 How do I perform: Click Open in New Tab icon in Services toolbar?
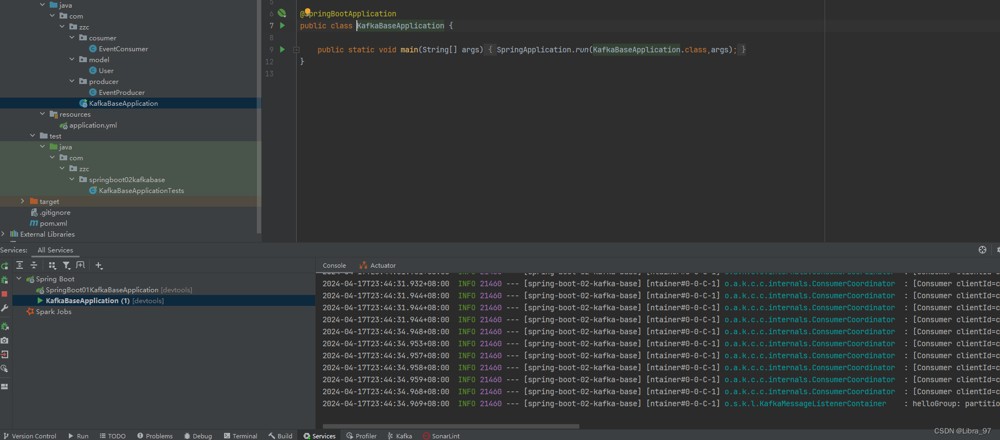point(80,265)
